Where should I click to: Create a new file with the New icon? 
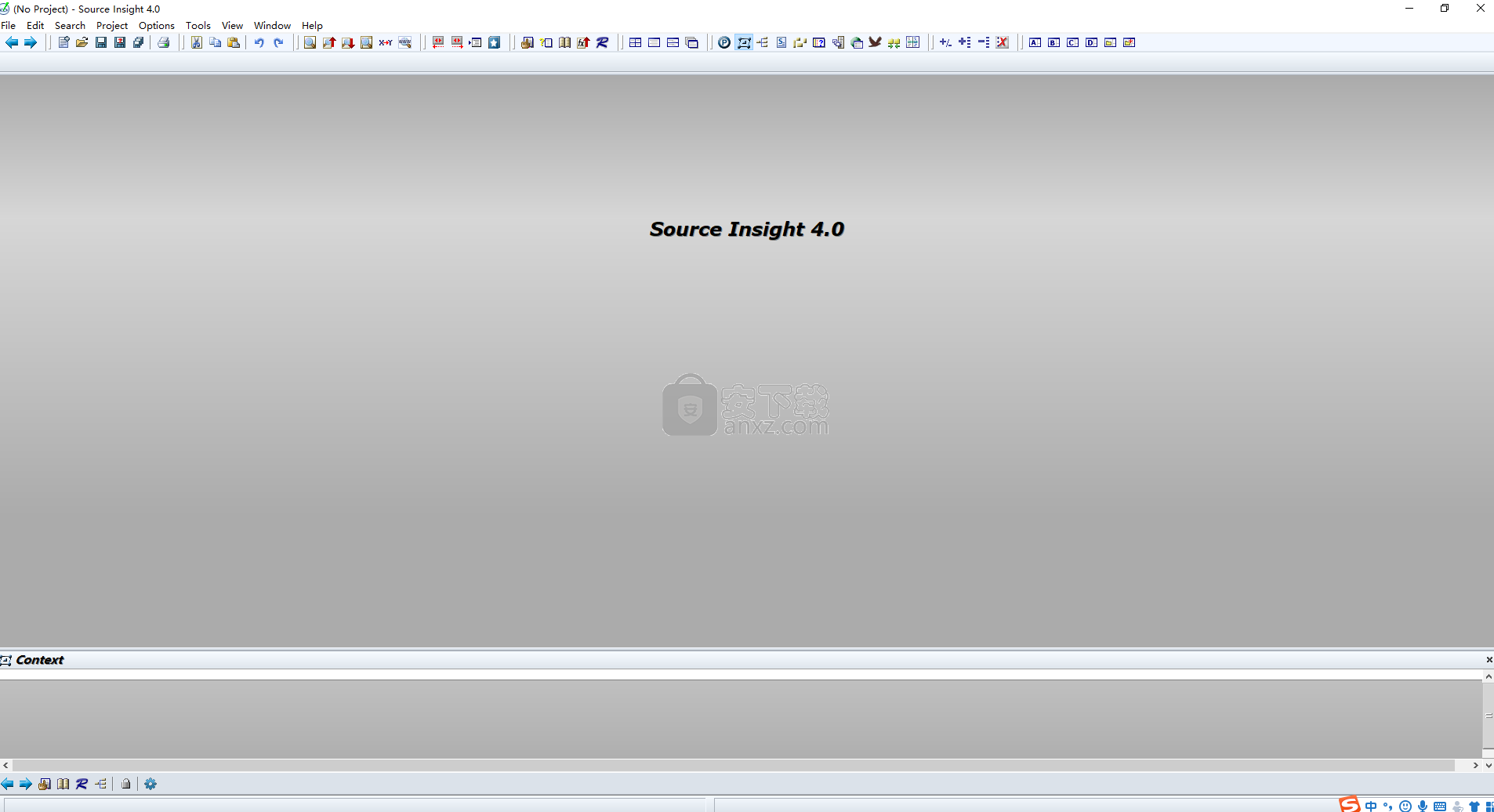click(63, 42)
